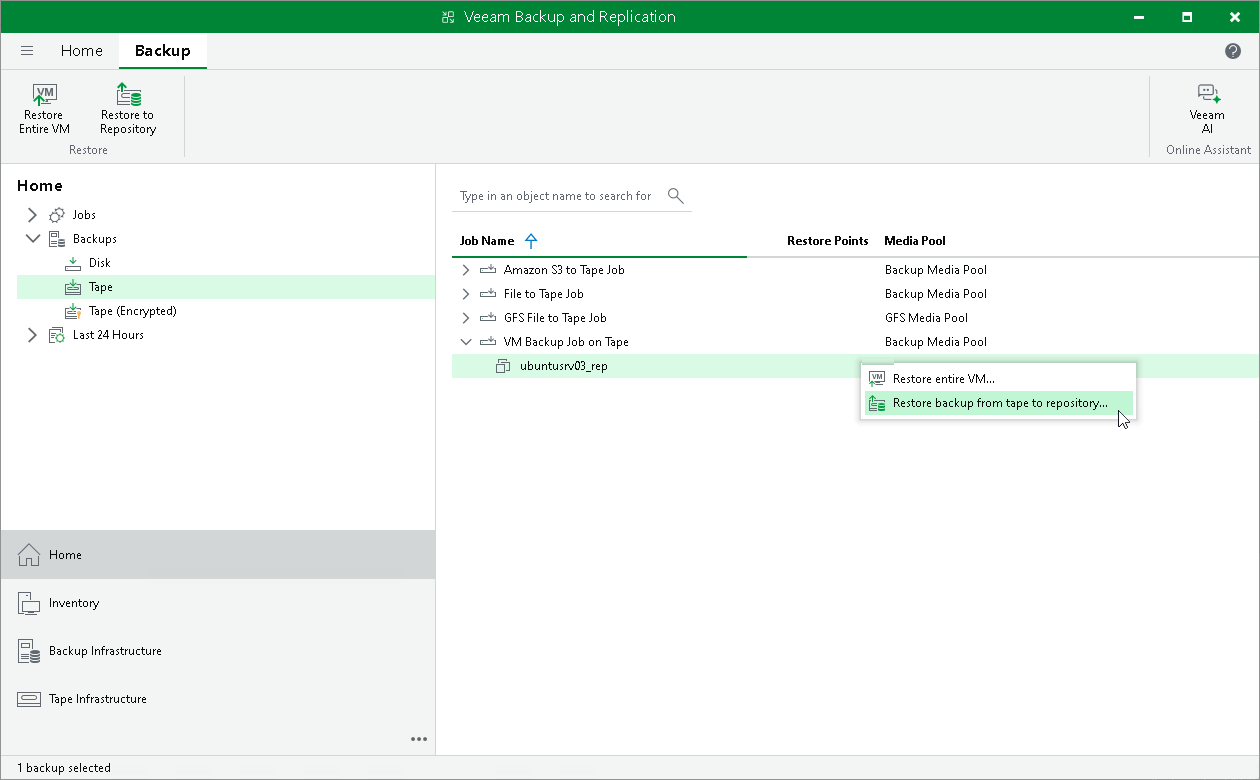Click the Backup Infrastructure sidebar icon
The image size is (1260, 780).
[27, 651]
